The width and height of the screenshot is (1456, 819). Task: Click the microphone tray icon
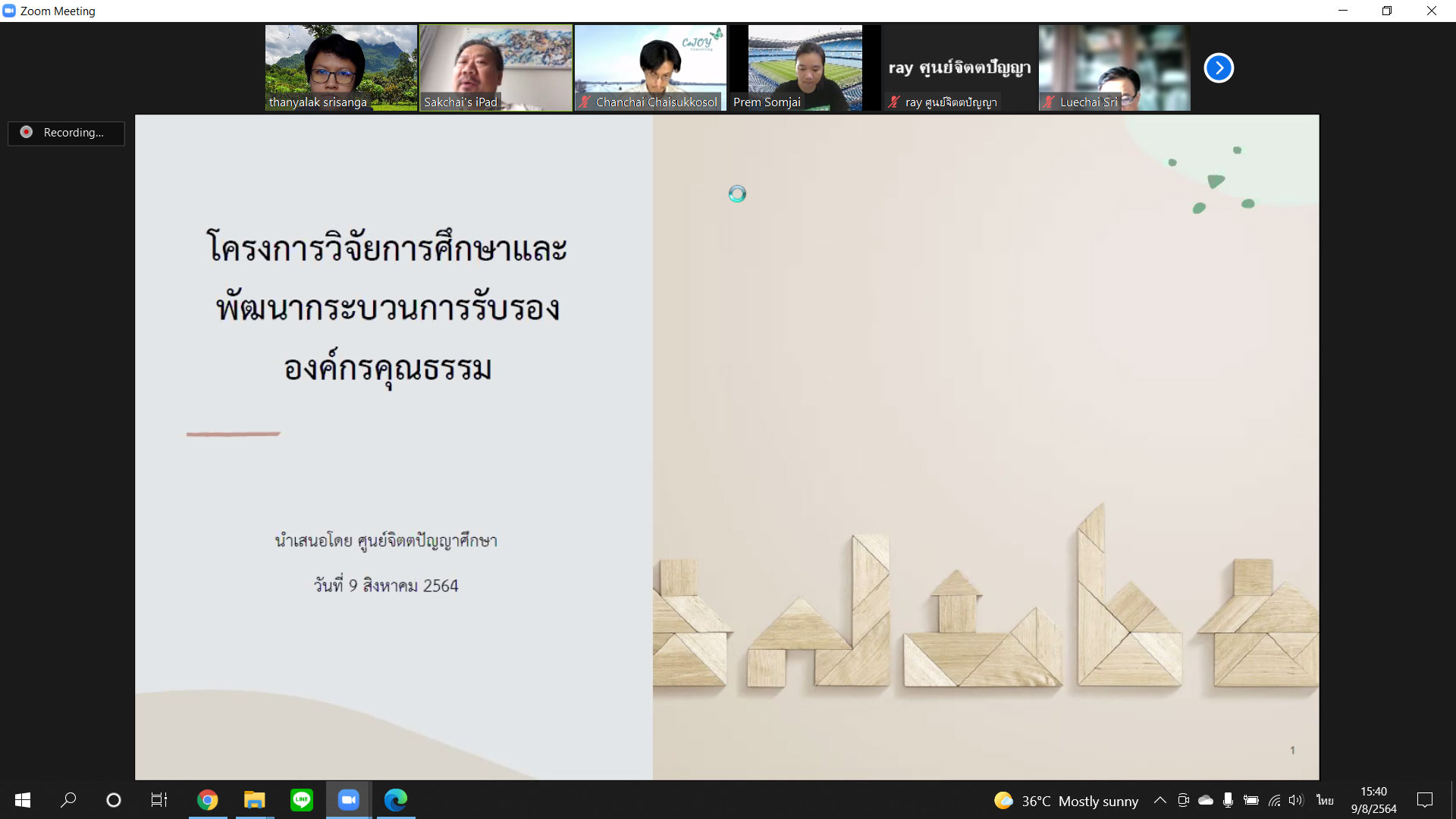pos(1228,800)
